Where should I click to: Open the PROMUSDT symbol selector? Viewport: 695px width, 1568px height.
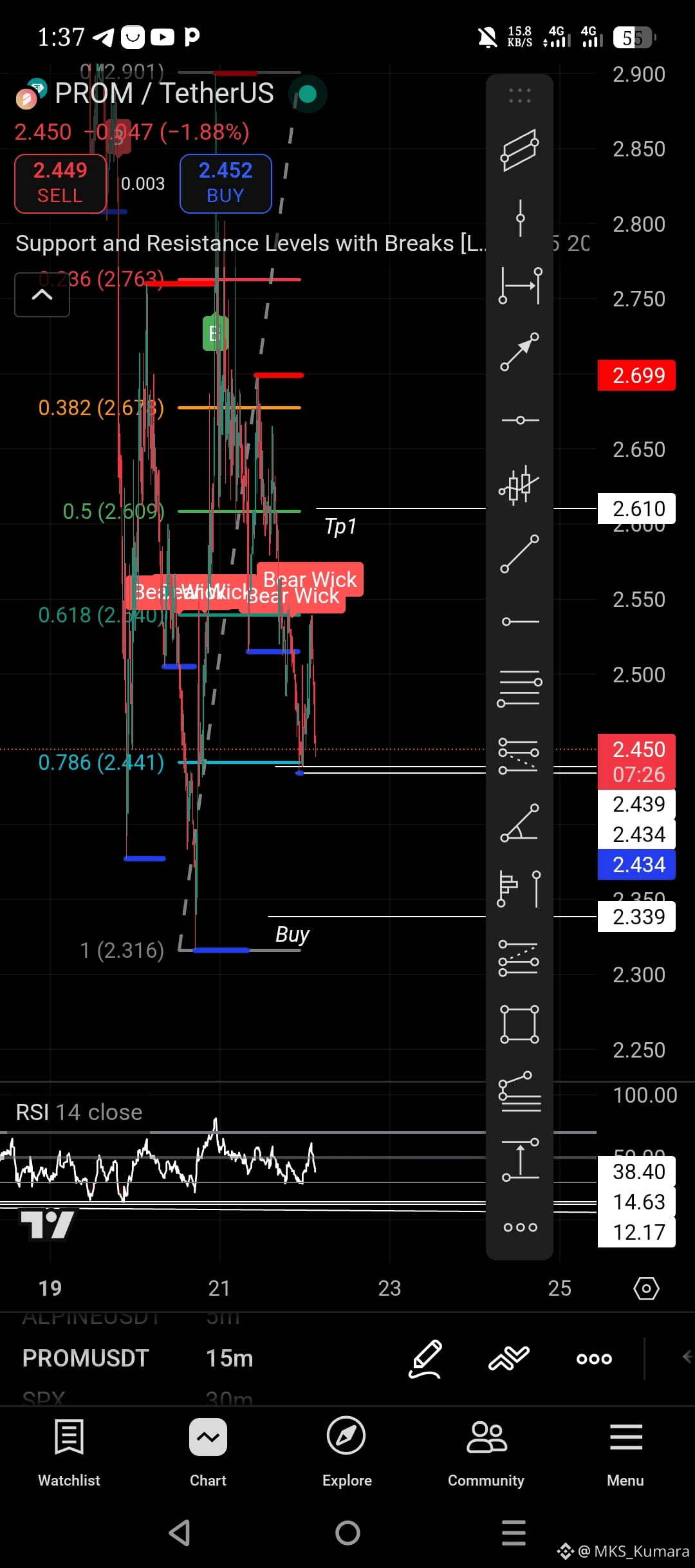[86, 1359]
